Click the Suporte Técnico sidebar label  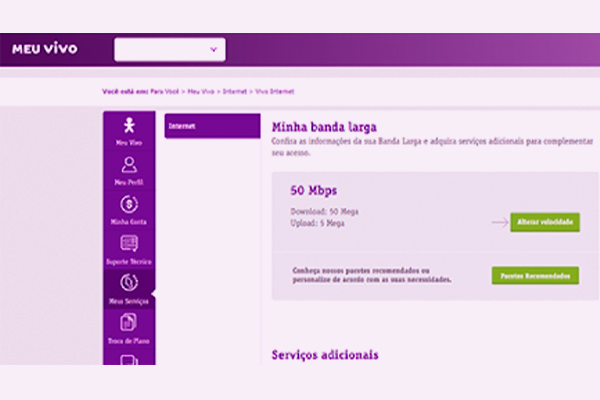click(129, 262)
